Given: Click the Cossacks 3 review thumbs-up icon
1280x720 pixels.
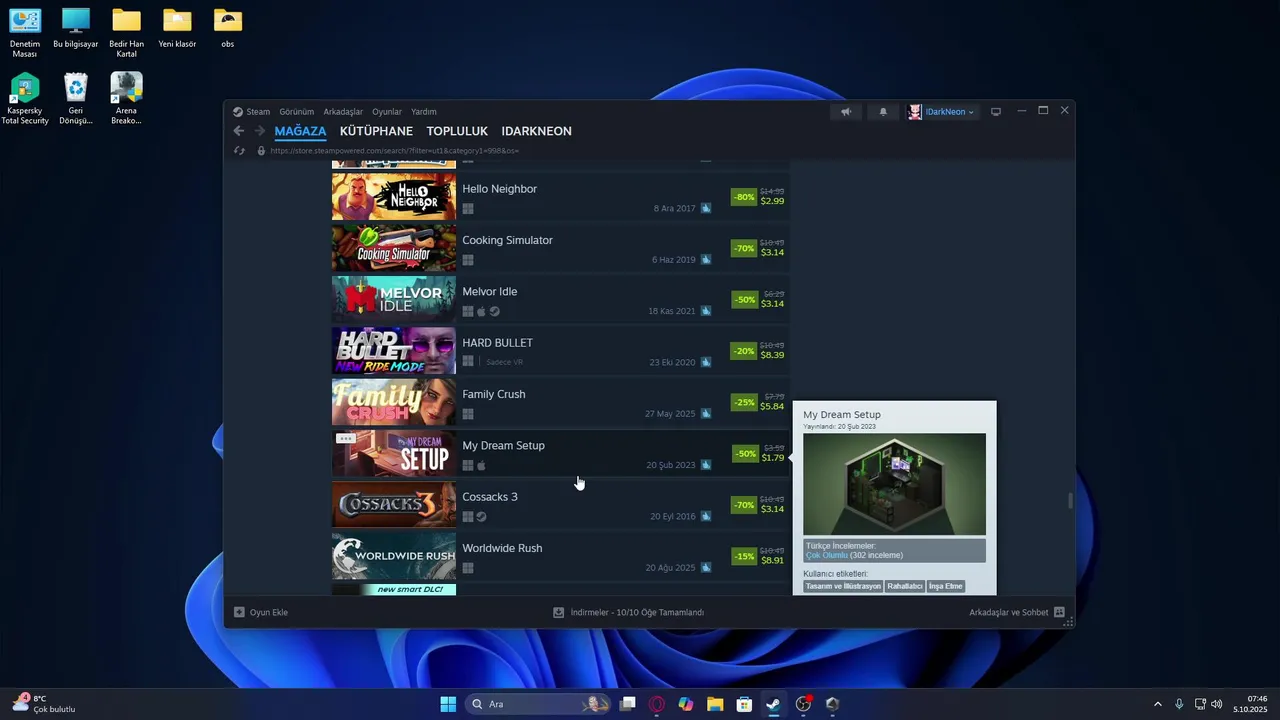Looking at the screenshot, I should pos(706,517).
